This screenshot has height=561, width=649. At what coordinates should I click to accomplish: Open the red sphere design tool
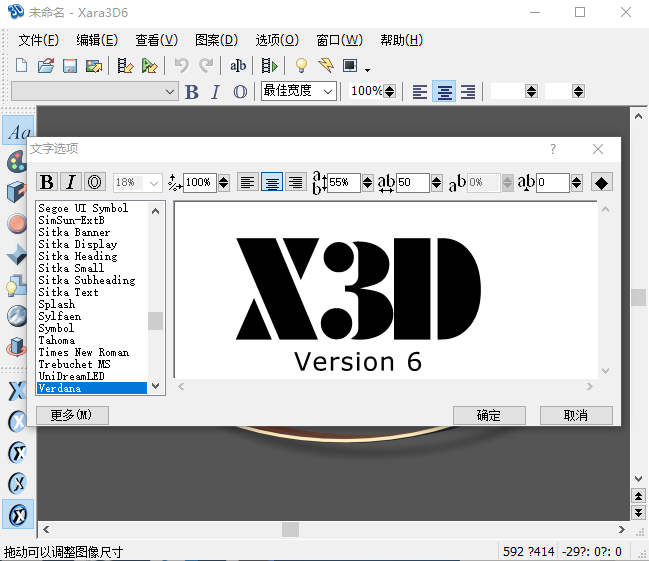[x=17, y=223]
